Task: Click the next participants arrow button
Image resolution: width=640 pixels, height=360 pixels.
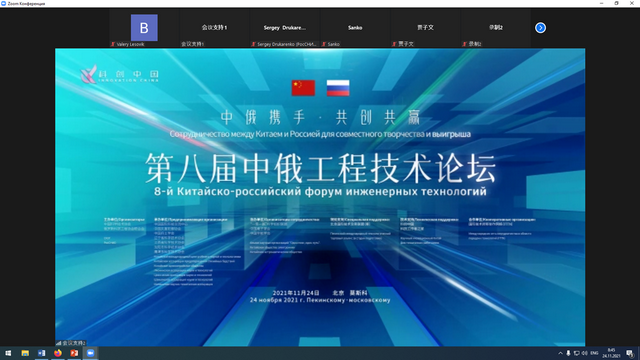Action: 540,28
